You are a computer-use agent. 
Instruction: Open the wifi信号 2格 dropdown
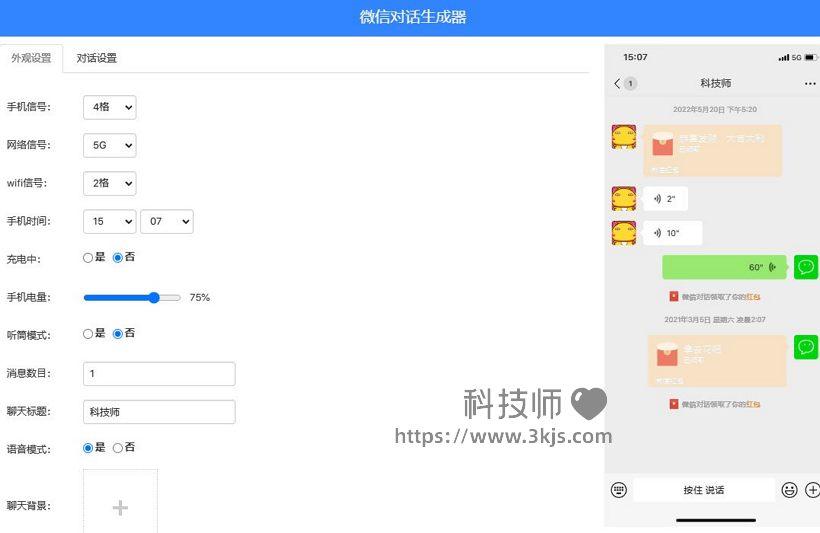[110, 183]
